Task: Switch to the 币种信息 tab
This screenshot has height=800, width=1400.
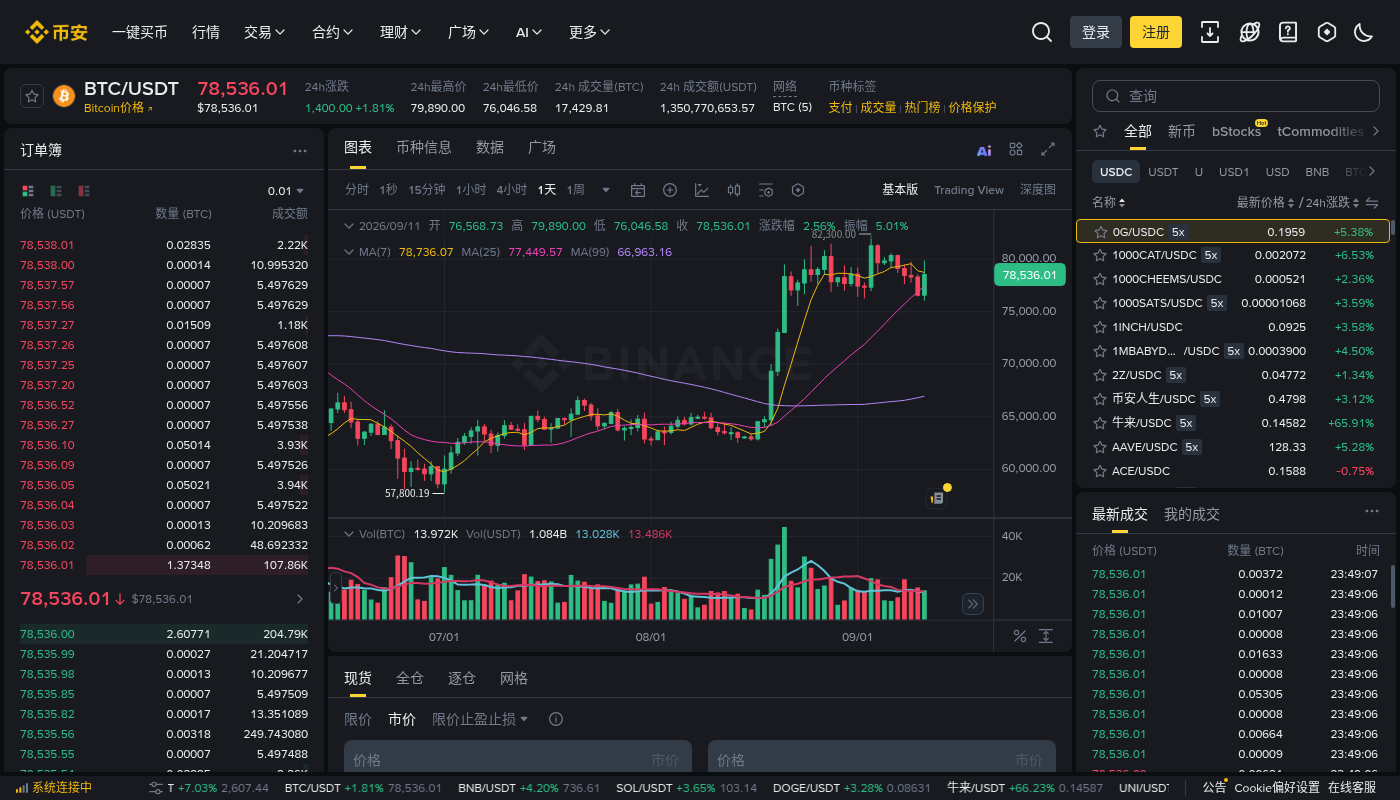Action: click(x=424, y=148)
